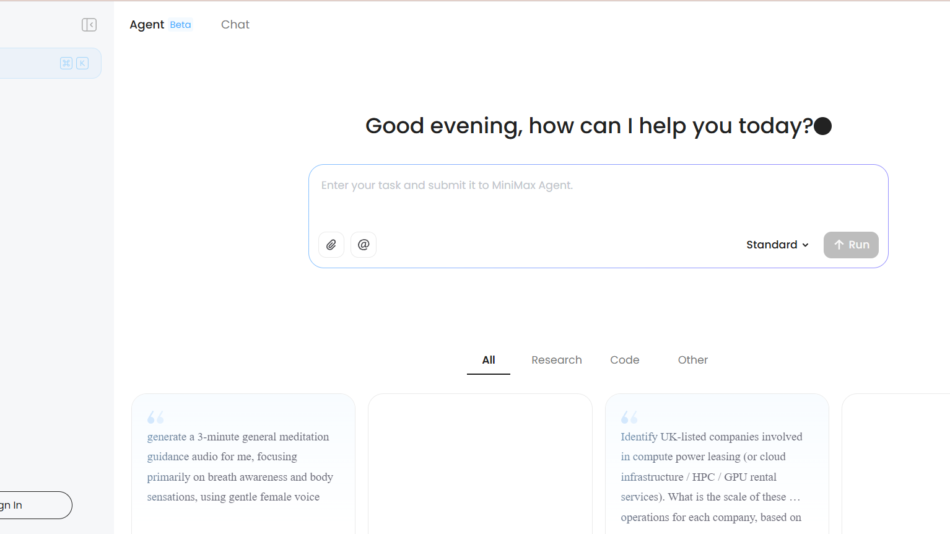Click the Sign In button

pos(30,505)
